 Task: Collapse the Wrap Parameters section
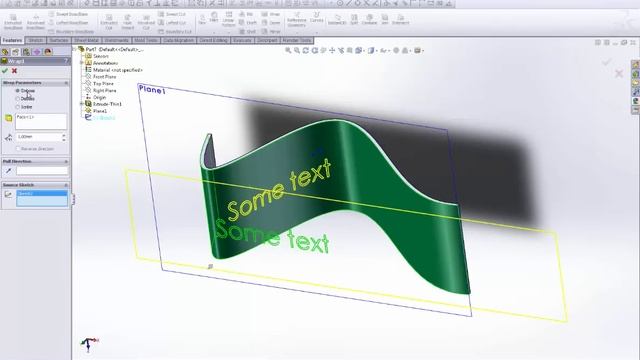click(x=66, y=83)
